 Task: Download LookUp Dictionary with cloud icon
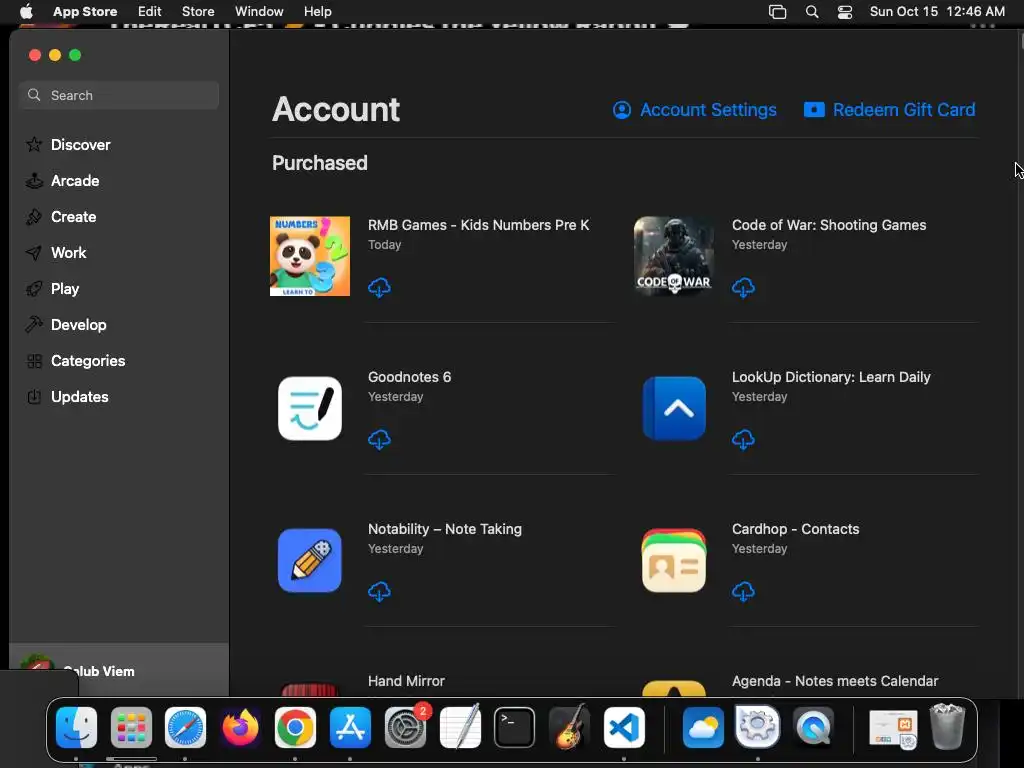coord(743,440)
